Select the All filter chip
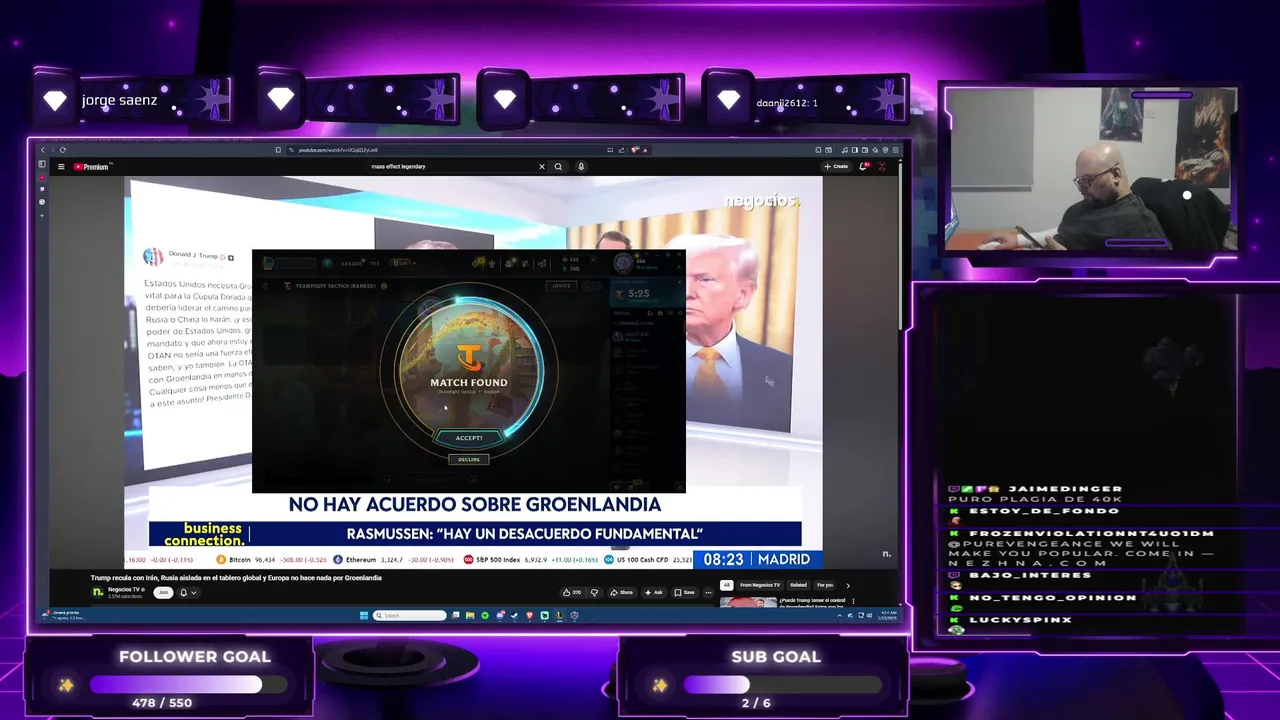 pos(726,585)
